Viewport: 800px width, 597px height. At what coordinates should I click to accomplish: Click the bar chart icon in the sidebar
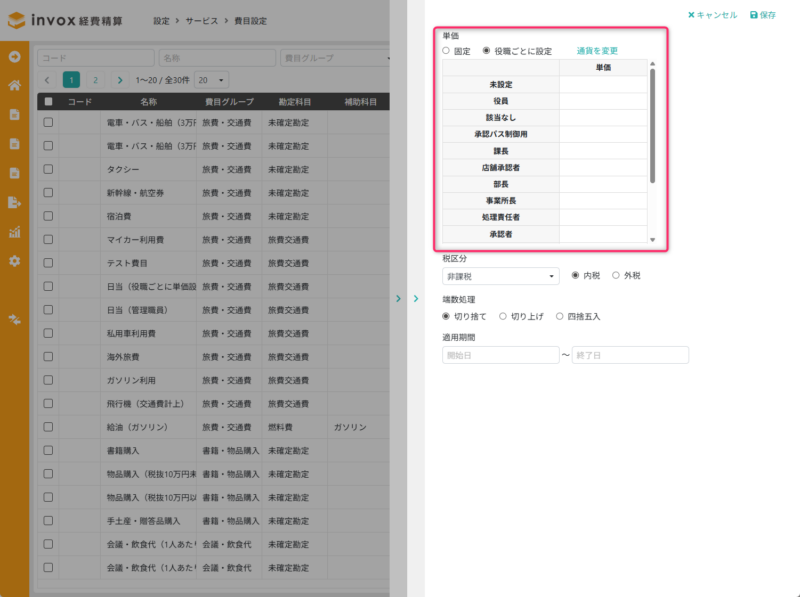coord(15,232)
